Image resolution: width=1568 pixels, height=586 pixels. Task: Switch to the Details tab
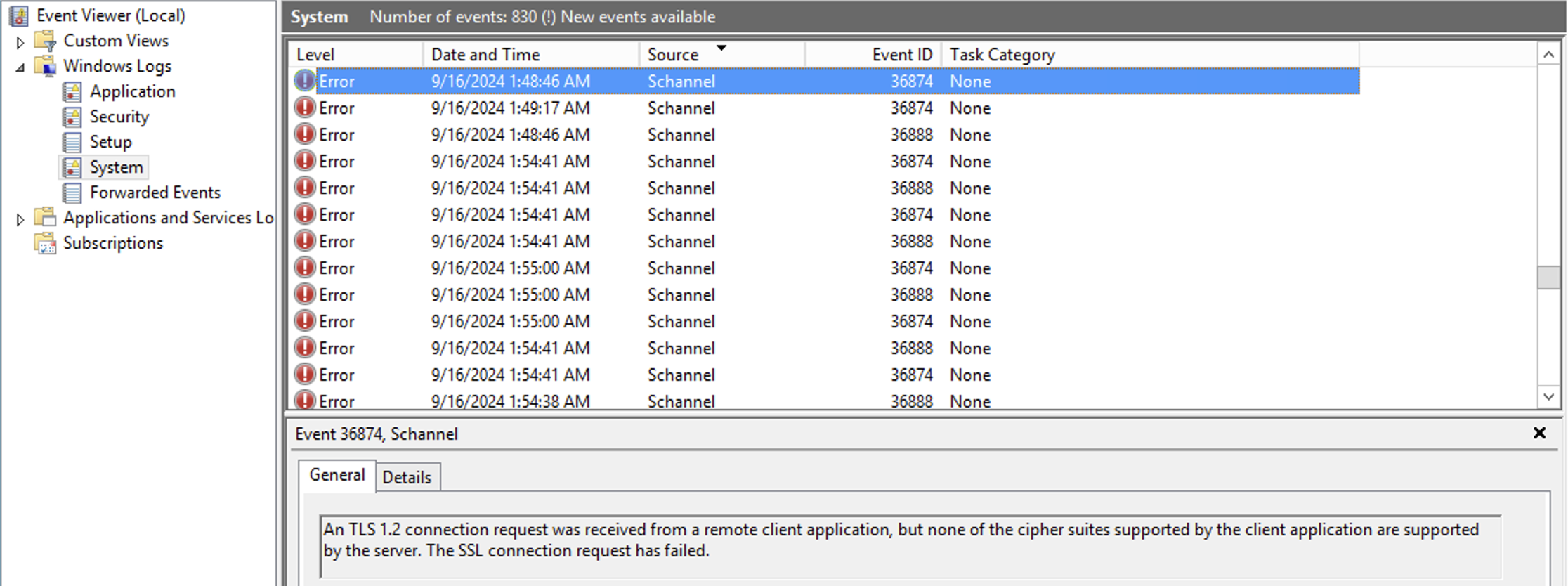tap(407, 477)
